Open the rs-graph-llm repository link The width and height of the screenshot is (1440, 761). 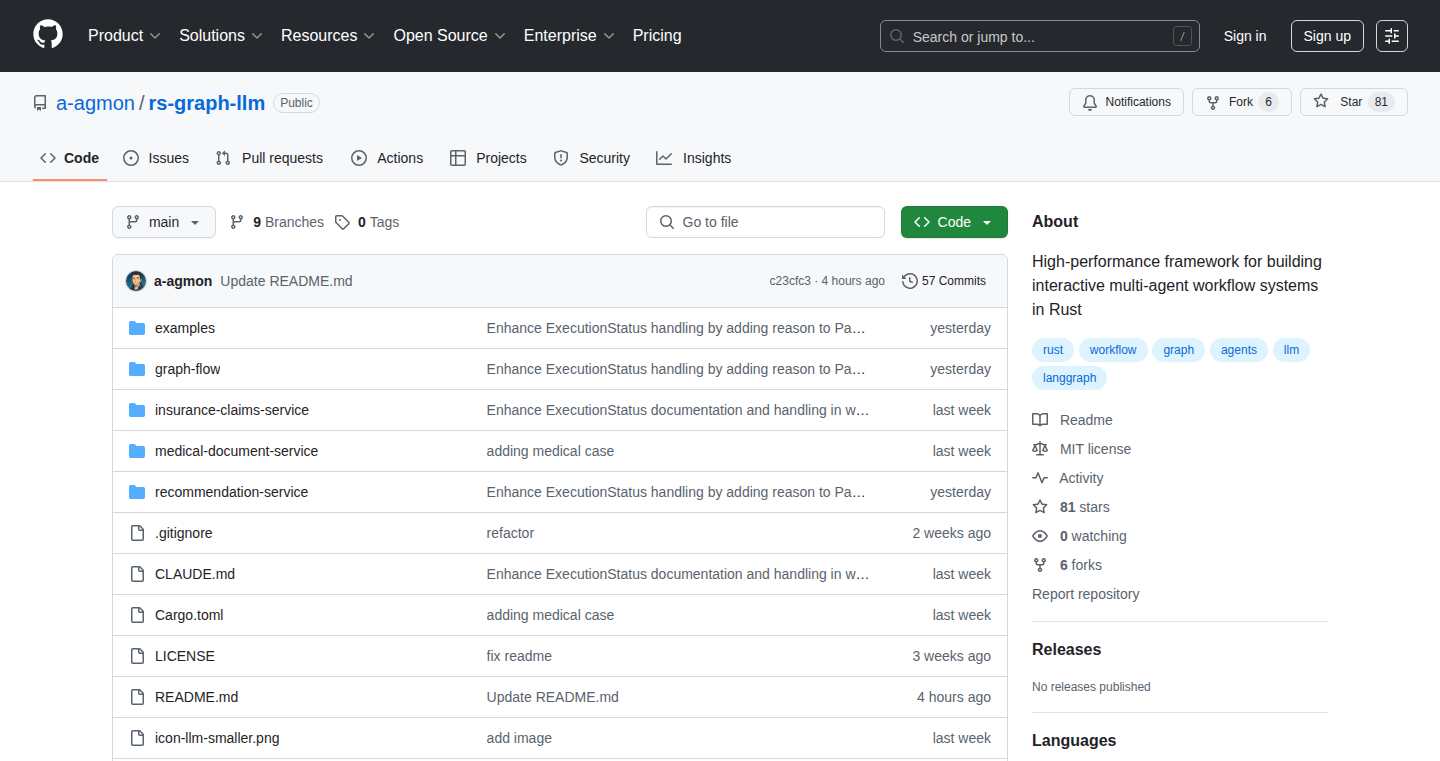pyautogui.click(x=207, y=103)
